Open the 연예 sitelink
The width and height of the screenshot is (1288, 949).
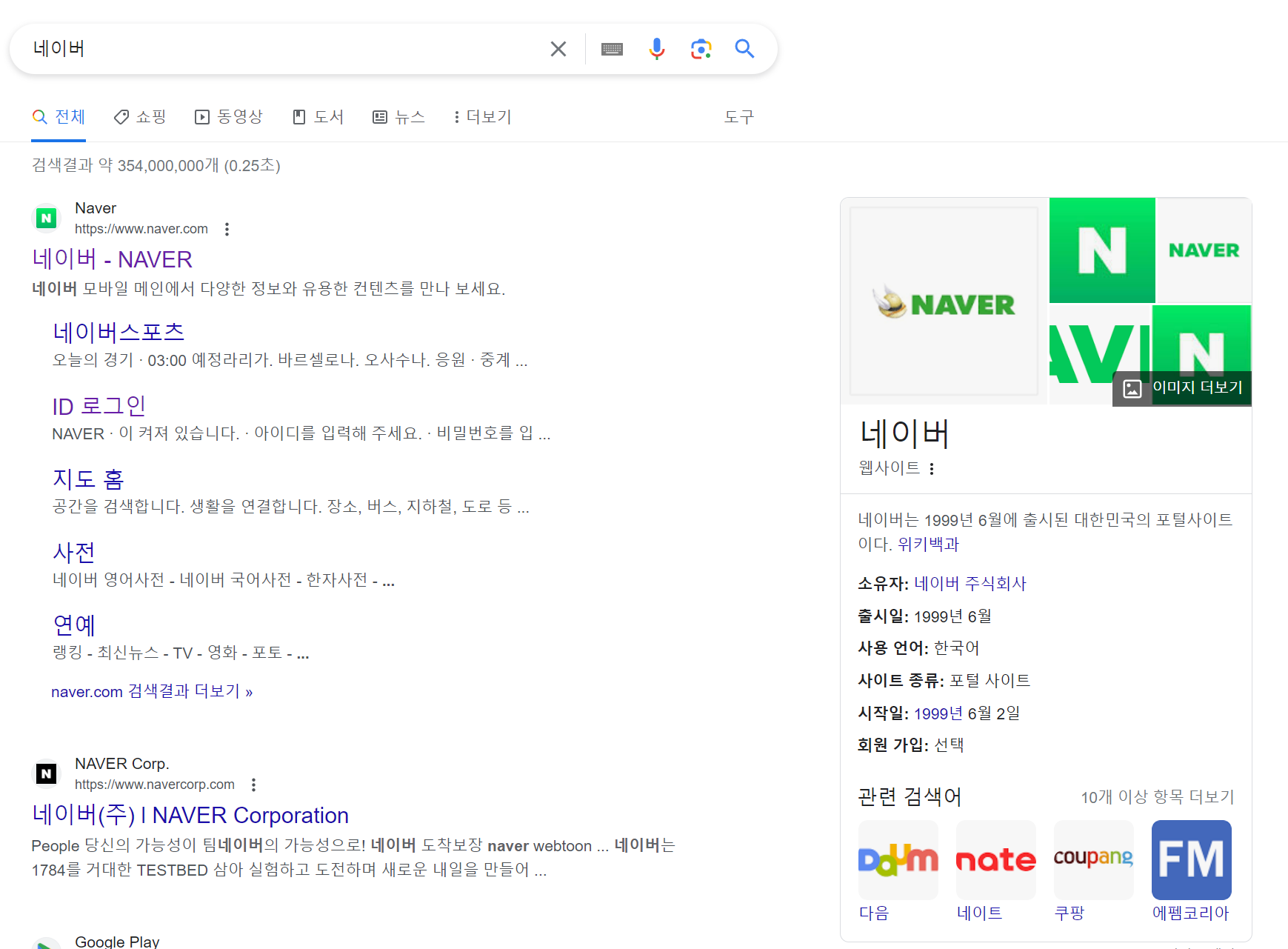pos(73,625)
